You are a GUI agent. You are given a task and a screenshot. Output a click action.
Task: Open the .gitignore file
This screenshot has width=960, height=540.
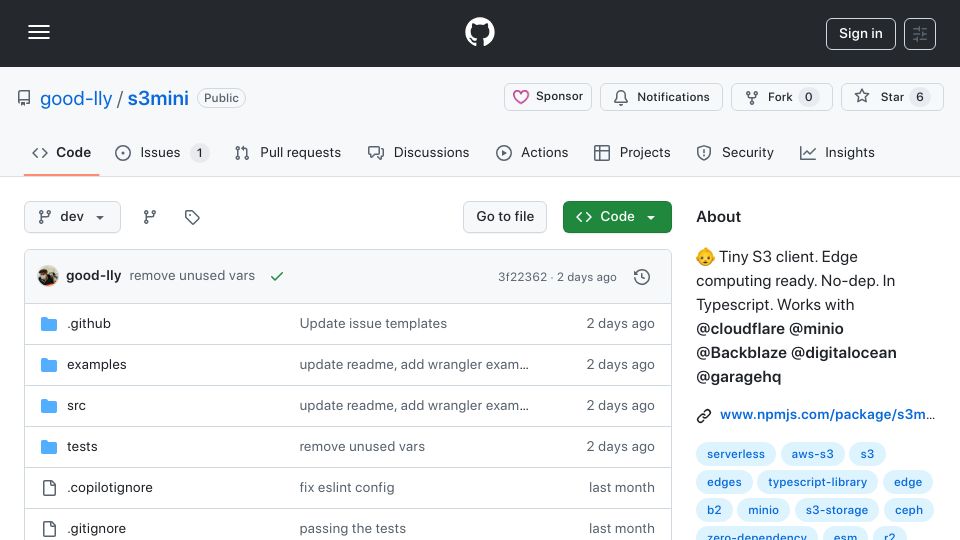pyautogui.click(x=96, y=528)
